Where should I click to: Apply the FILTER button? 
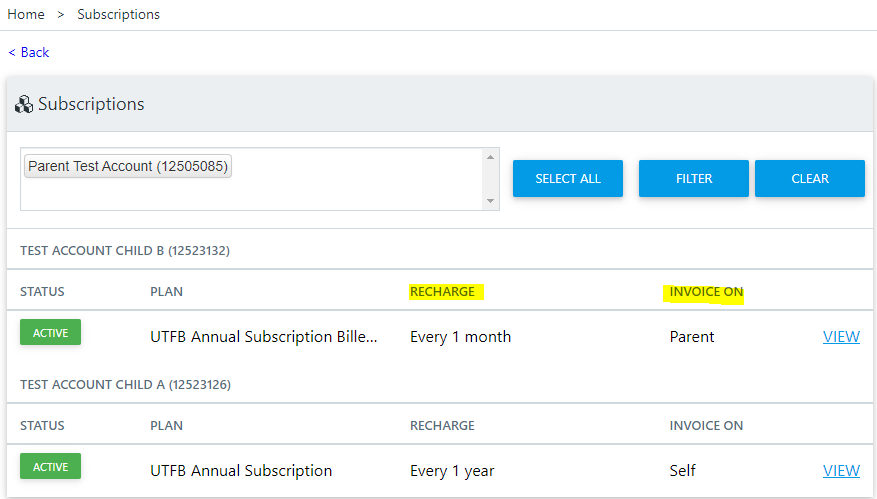[x=694, y=178]
